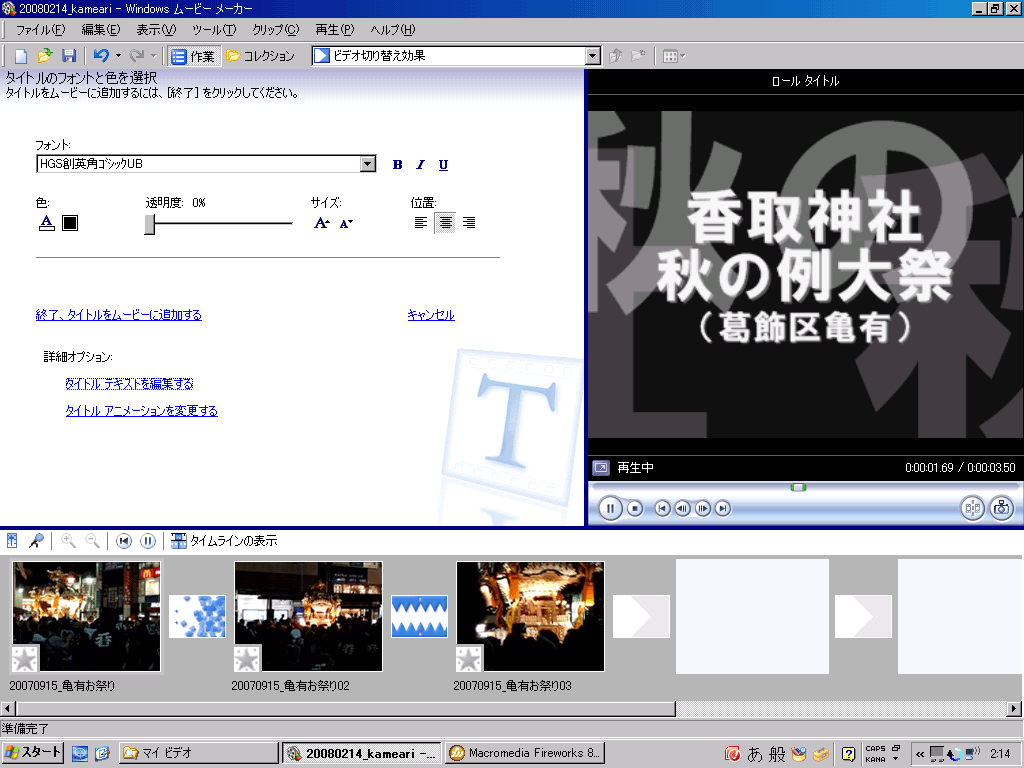Open the ツール(T) menu
The width and height of the screenshot is (1024, 768).
click(x=214, y=30)
